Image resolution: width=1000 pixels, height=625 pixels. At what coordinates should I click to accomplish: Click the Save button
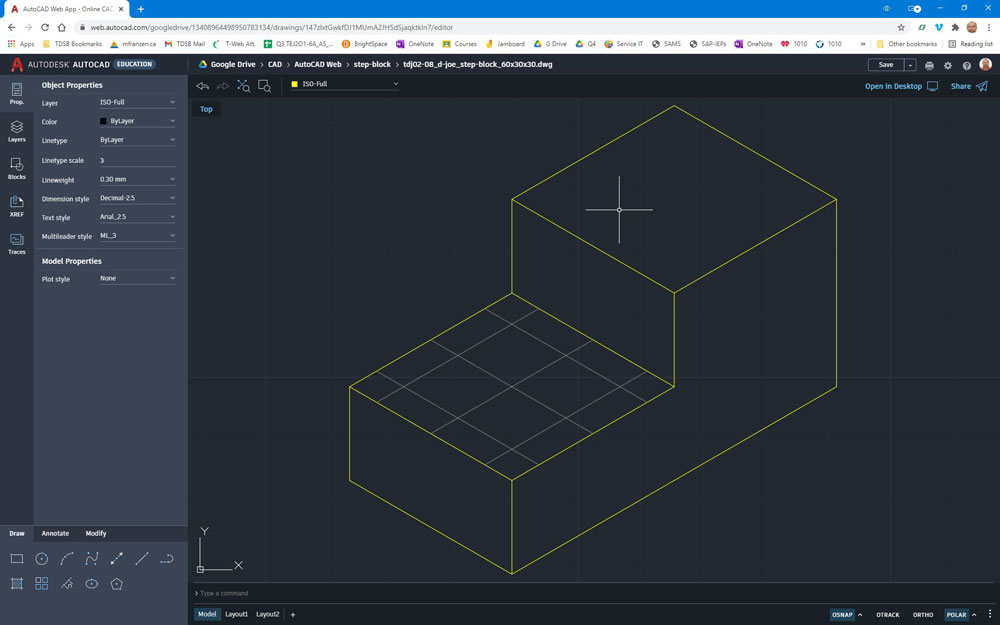tap(885, 65)
